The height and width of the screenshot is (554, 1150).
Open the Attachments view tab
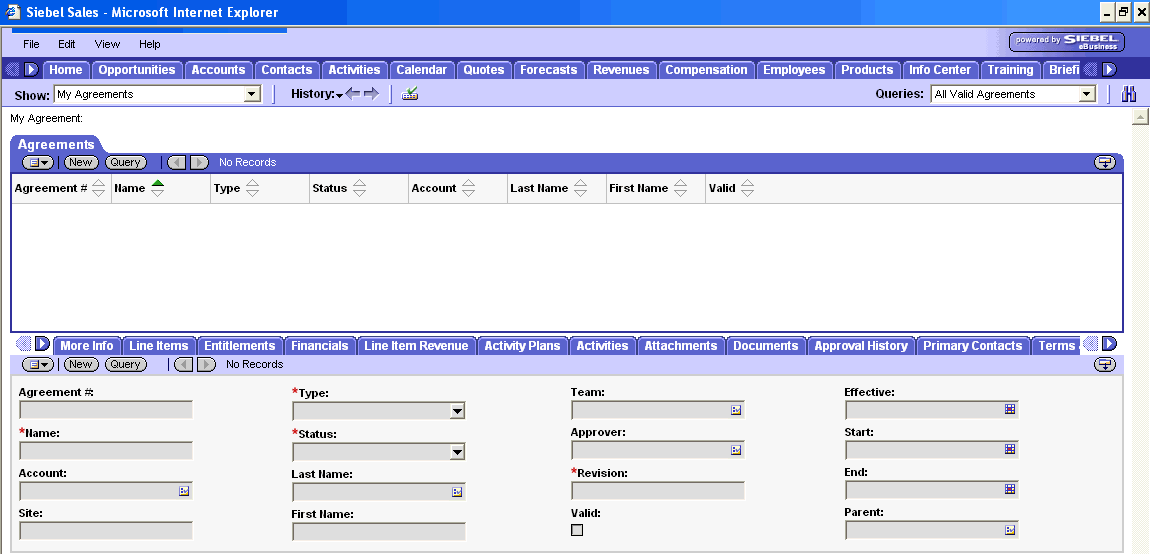(681, 346)
